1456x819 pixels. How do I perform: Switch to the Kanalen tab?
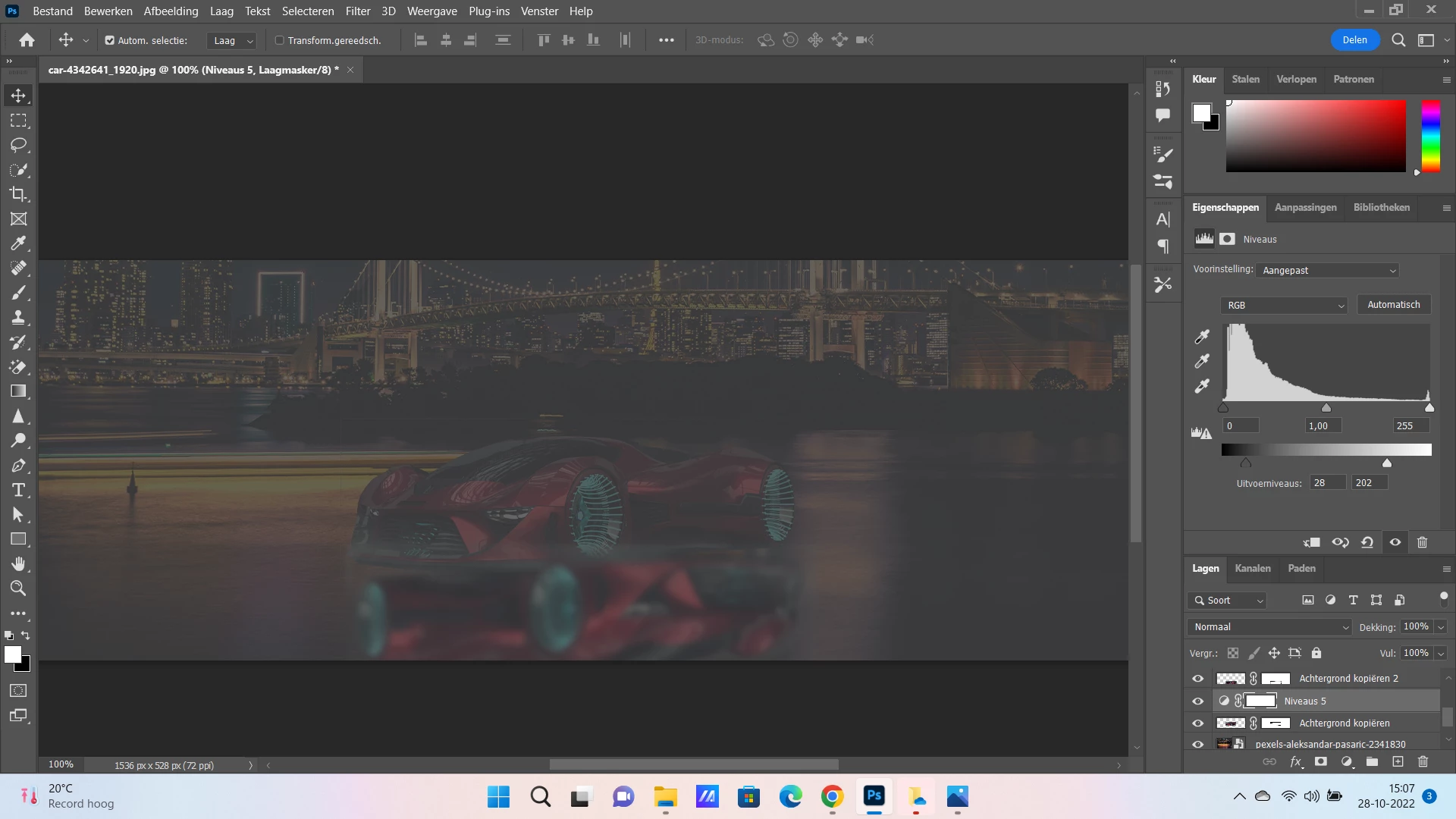pos(1252,568)
